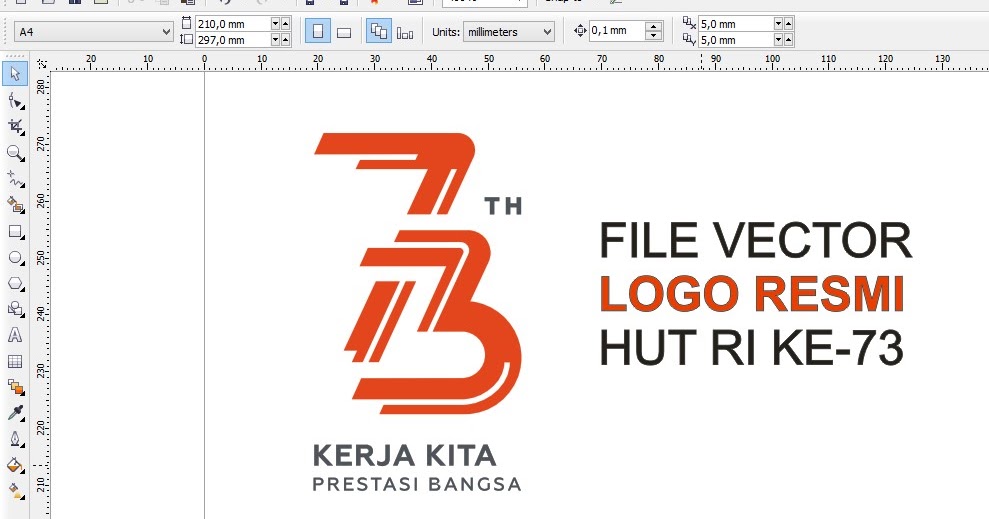Select the Rectangle tool
Viewport: 989px width, 519px height.
[15, 231]
